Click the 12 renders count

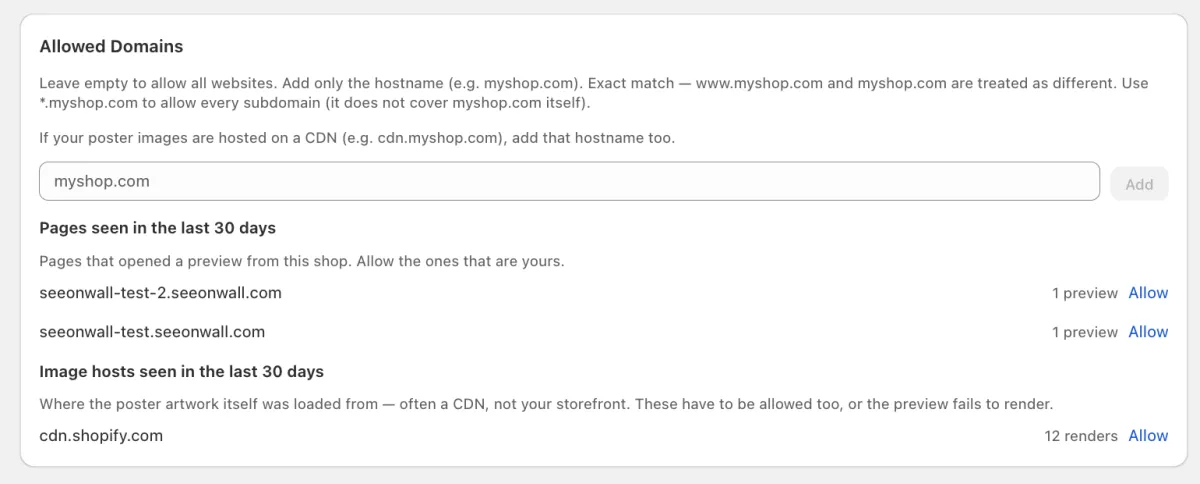[x=1081, y=436]
